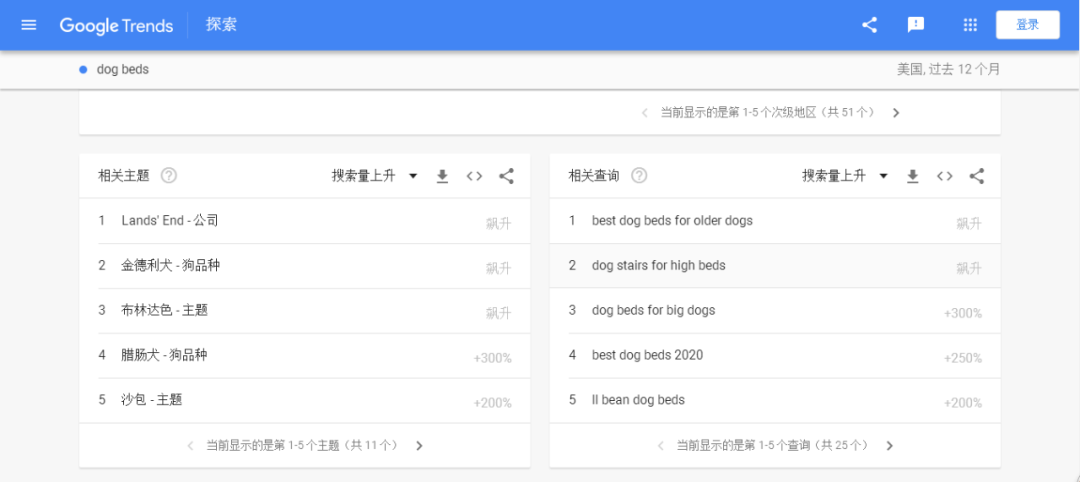Open query dog stairs for high beds

point(658,265)
